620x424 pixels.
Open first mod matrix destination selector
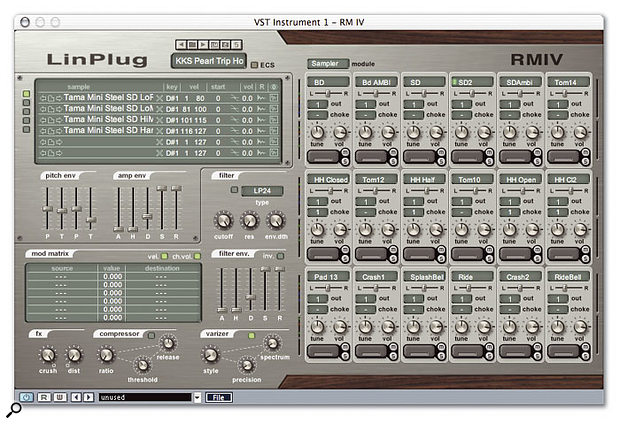coord(161,276)
